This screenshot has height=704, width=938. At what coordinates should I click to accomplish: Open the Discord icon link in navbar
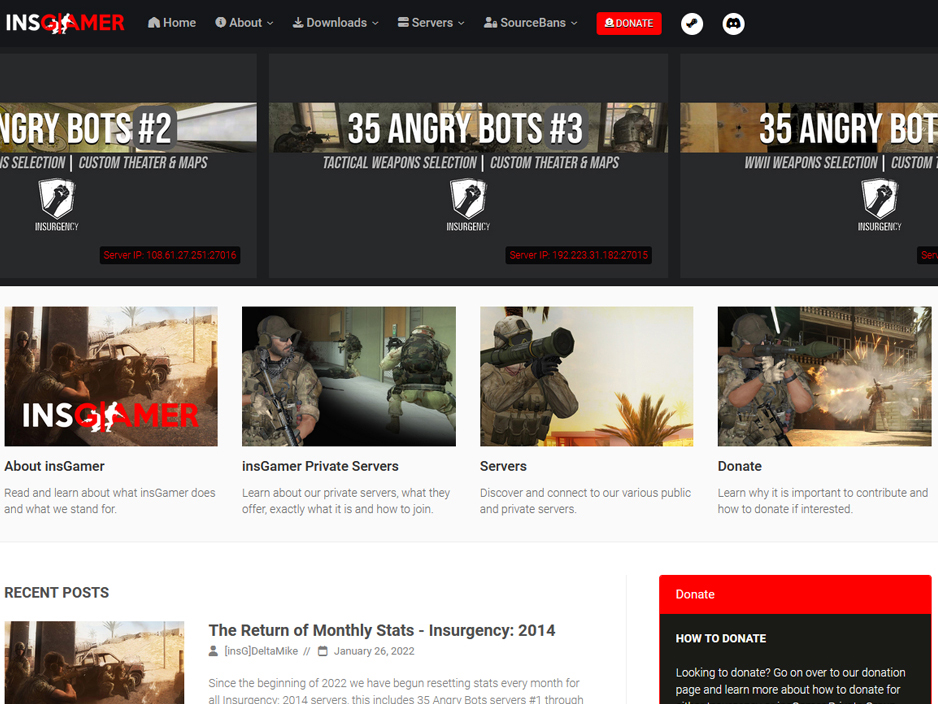(734, 23)
